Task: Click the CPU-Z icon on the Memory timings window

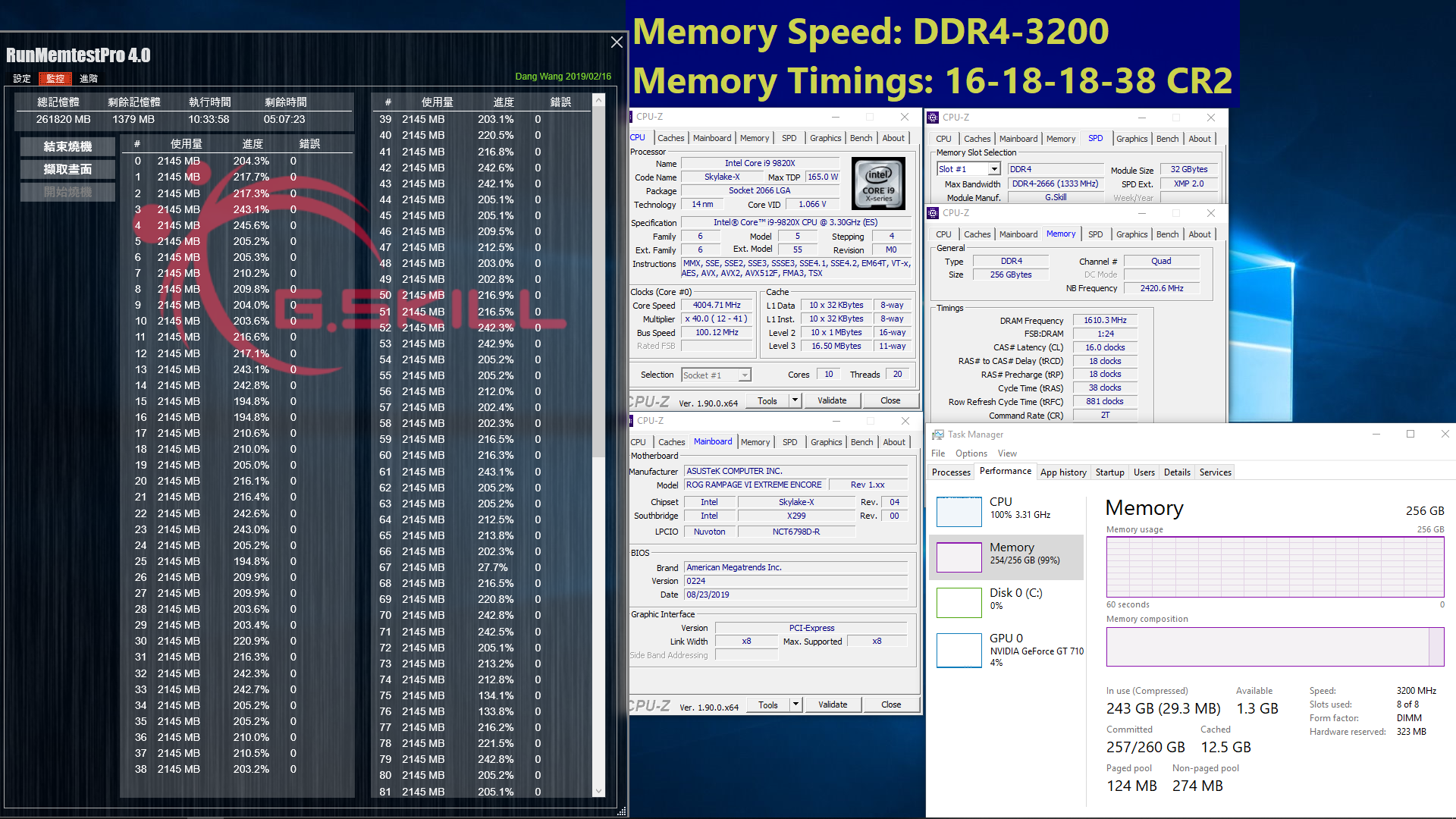Action: click(x=934, y=213)
